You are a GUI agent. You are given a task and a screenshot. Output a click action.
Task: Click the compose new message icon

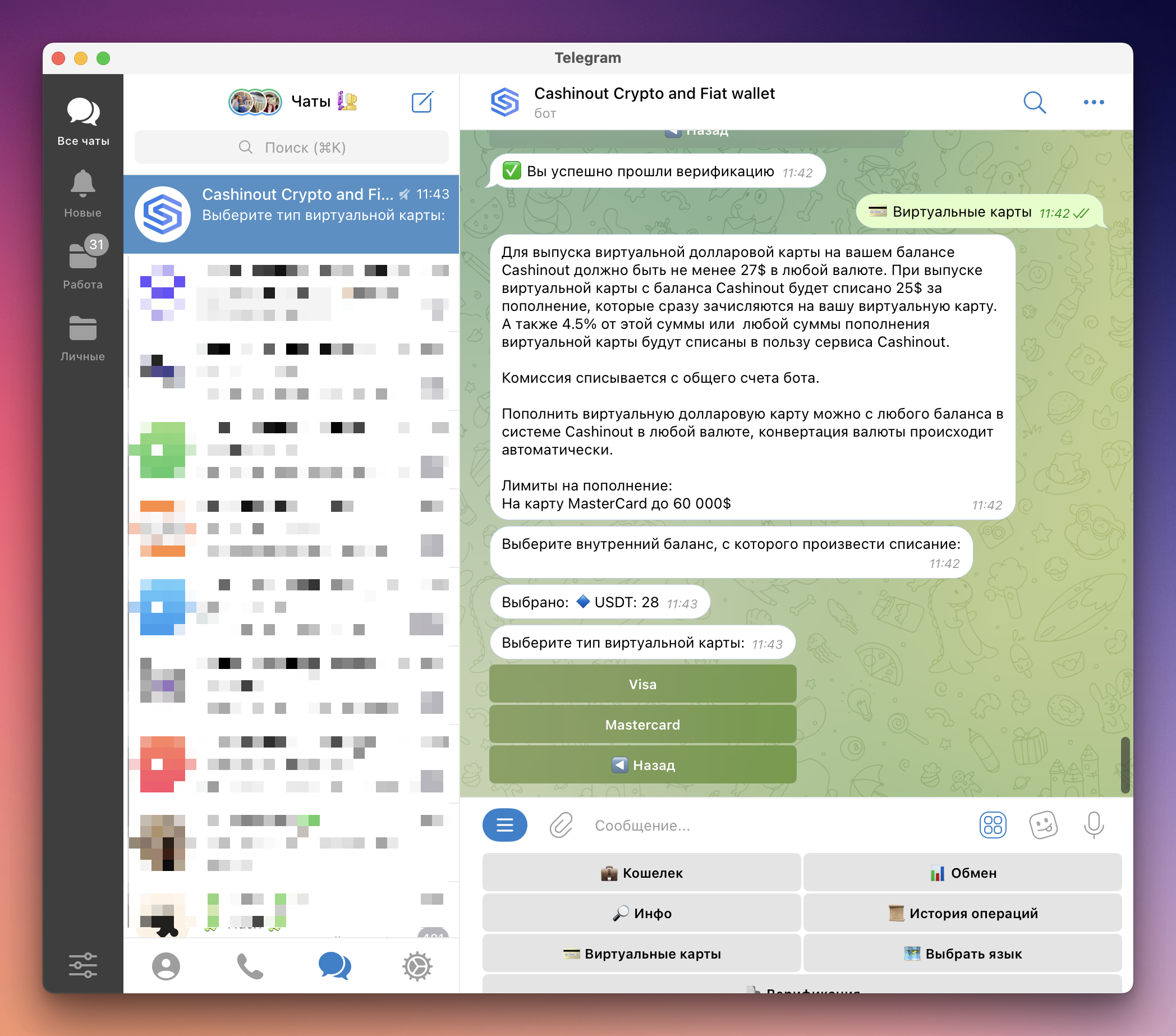point(422,103)
